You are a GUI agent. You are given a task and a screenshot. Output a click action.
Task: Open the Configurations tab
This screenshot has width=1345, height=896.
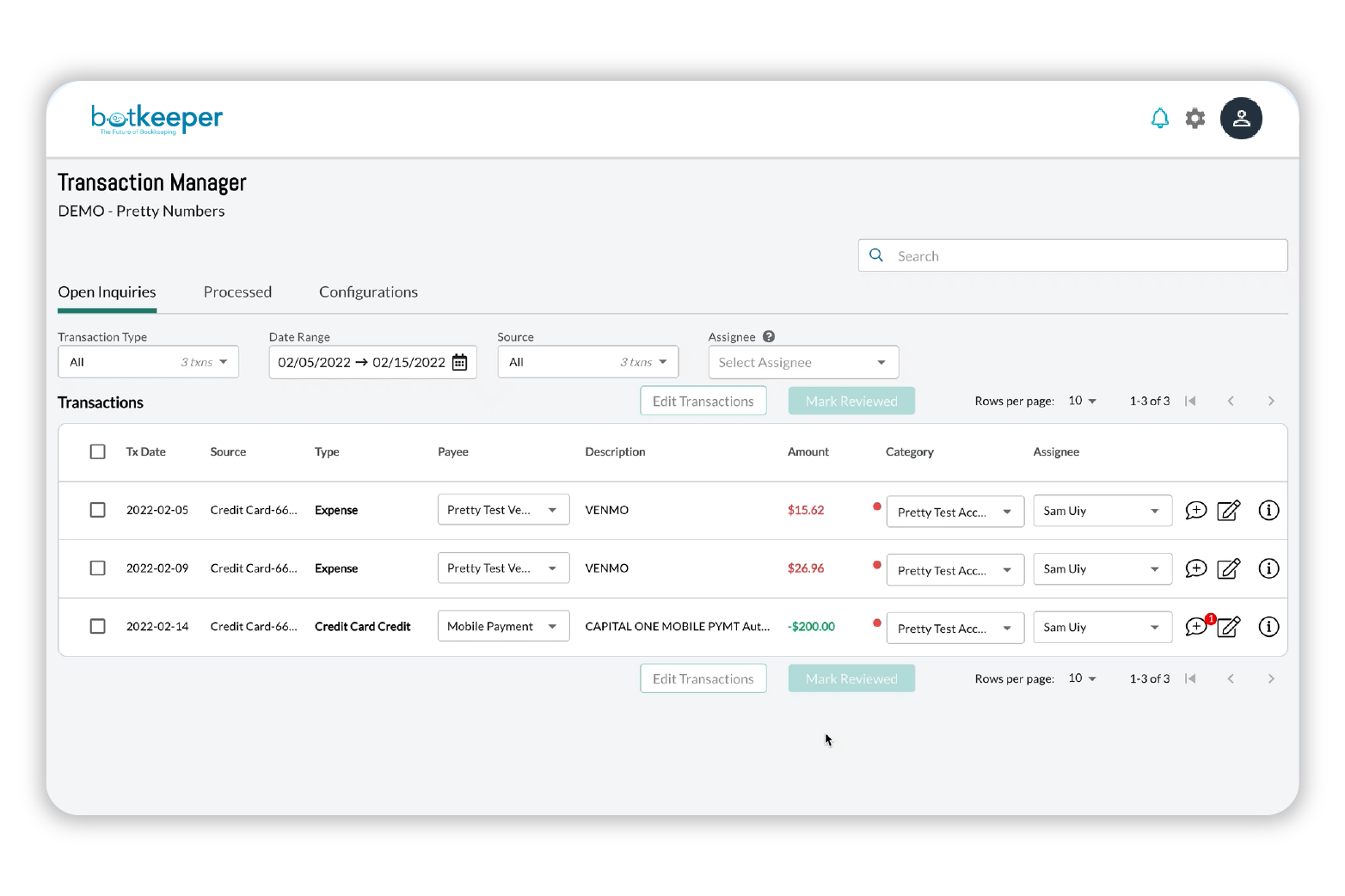point(368,292)
